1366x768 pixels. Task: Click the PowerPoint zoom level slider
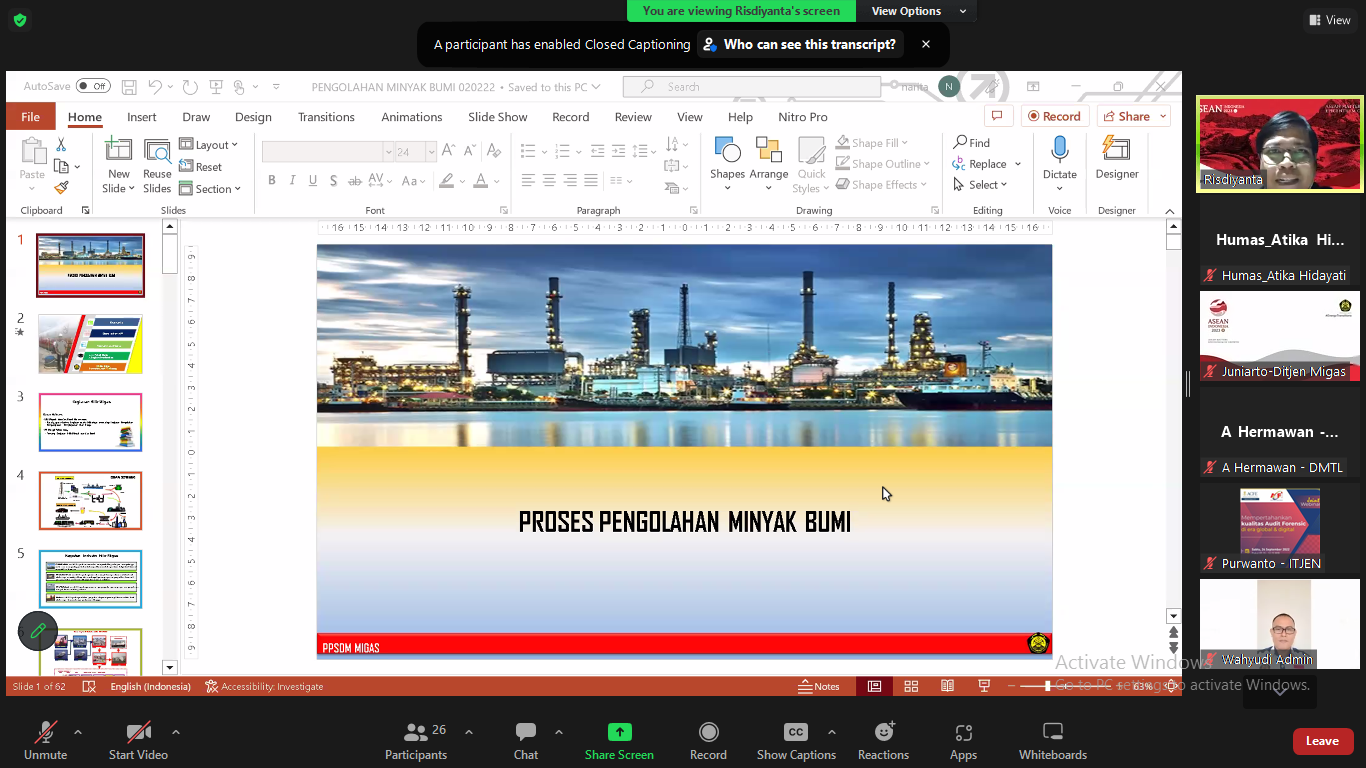click(1048, 686)
